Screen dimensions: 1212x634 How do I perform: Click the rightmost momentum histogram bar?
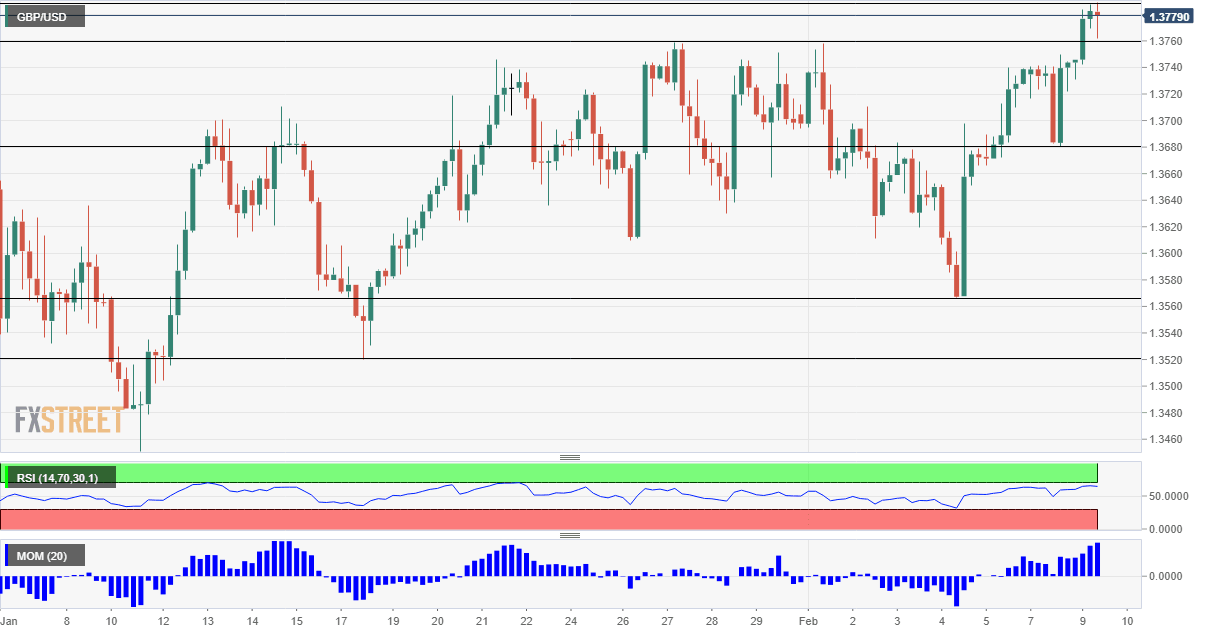pos(1097,559)
